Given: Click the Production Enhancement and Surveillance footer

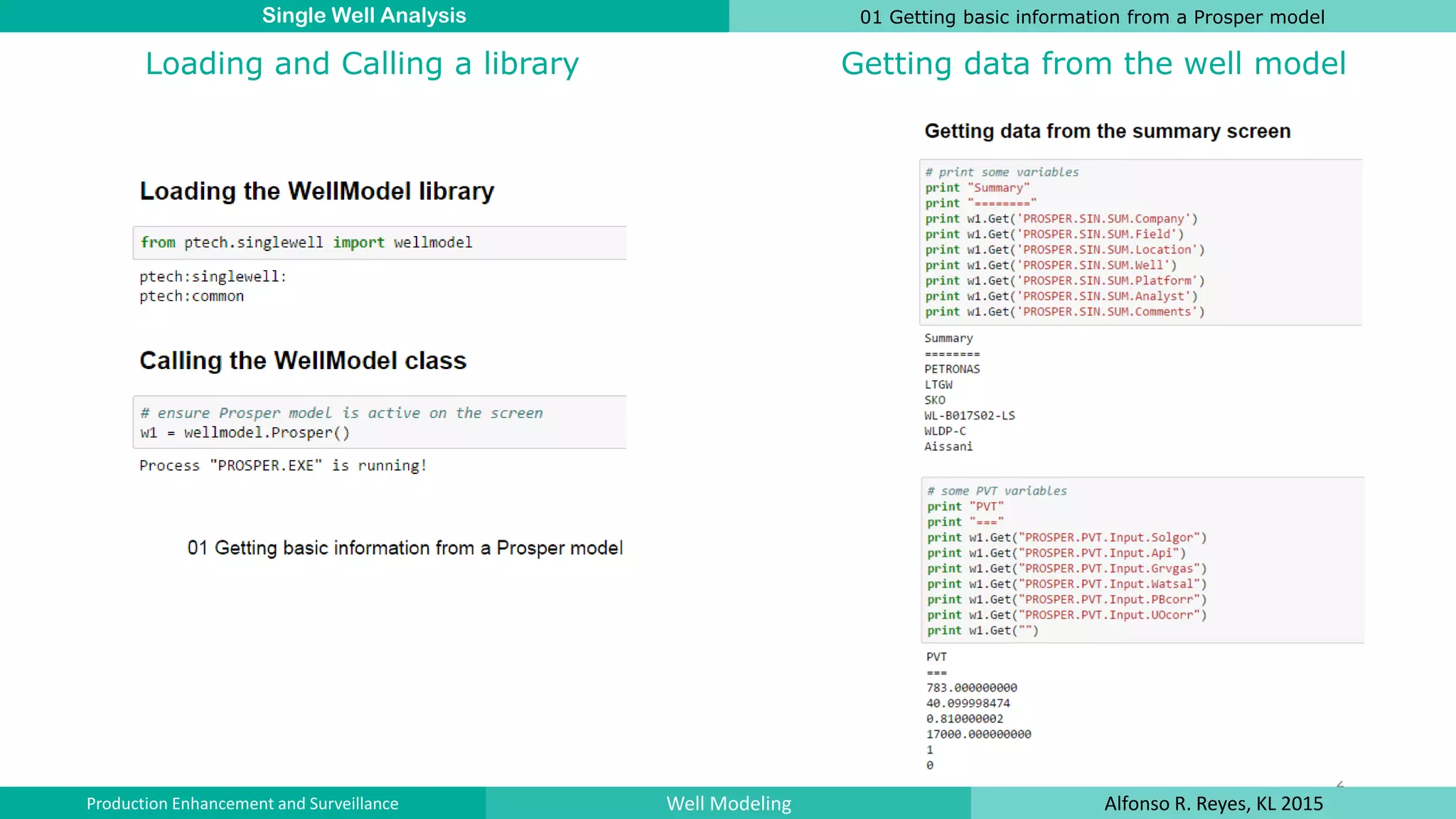Looking at the screenshot, I should pos(242,803).
